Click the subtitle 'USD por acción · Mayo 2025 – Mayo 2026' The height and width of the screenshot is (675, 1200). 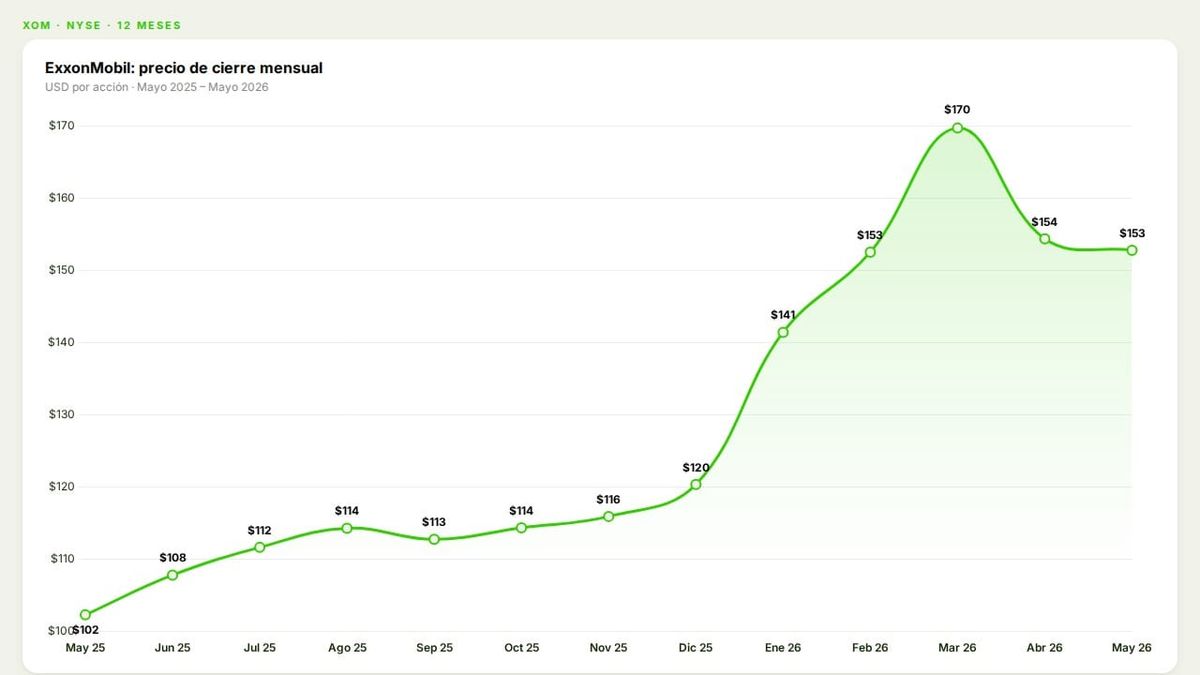click(x=157, y=87)
